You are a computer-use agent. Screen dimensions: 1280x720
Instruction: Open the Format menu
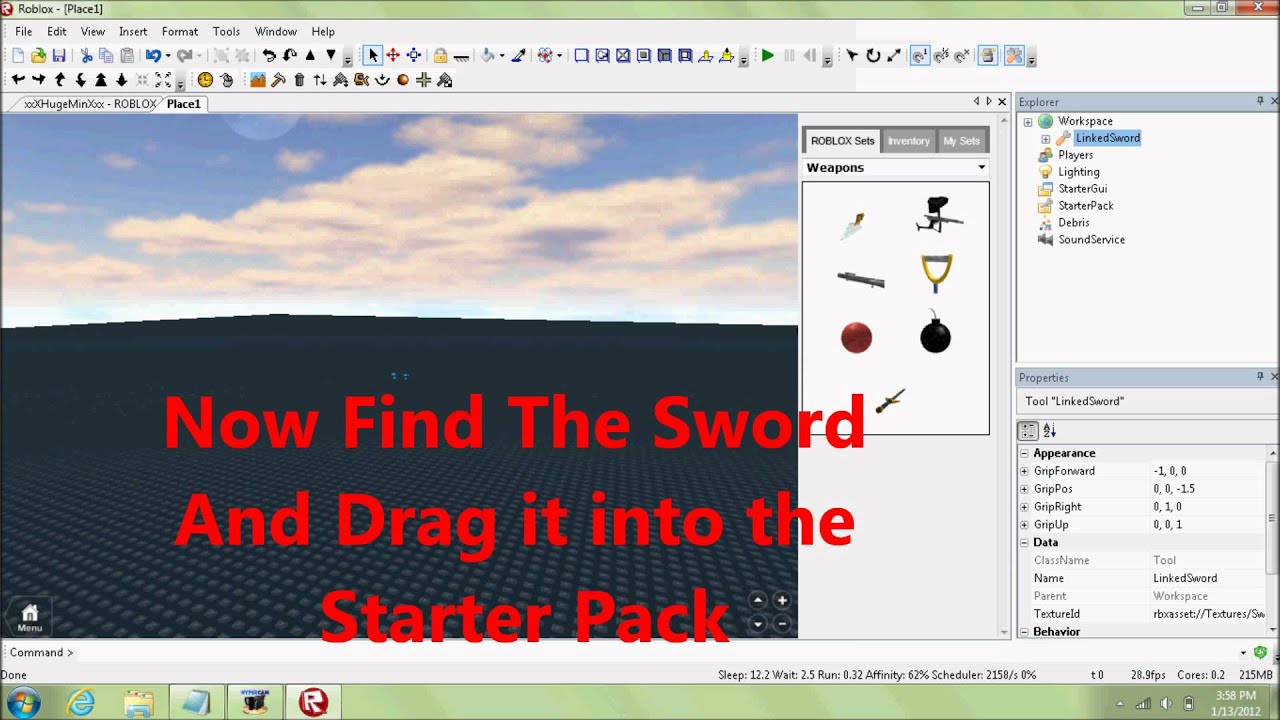pyautogui.click(x=180, y=32)
